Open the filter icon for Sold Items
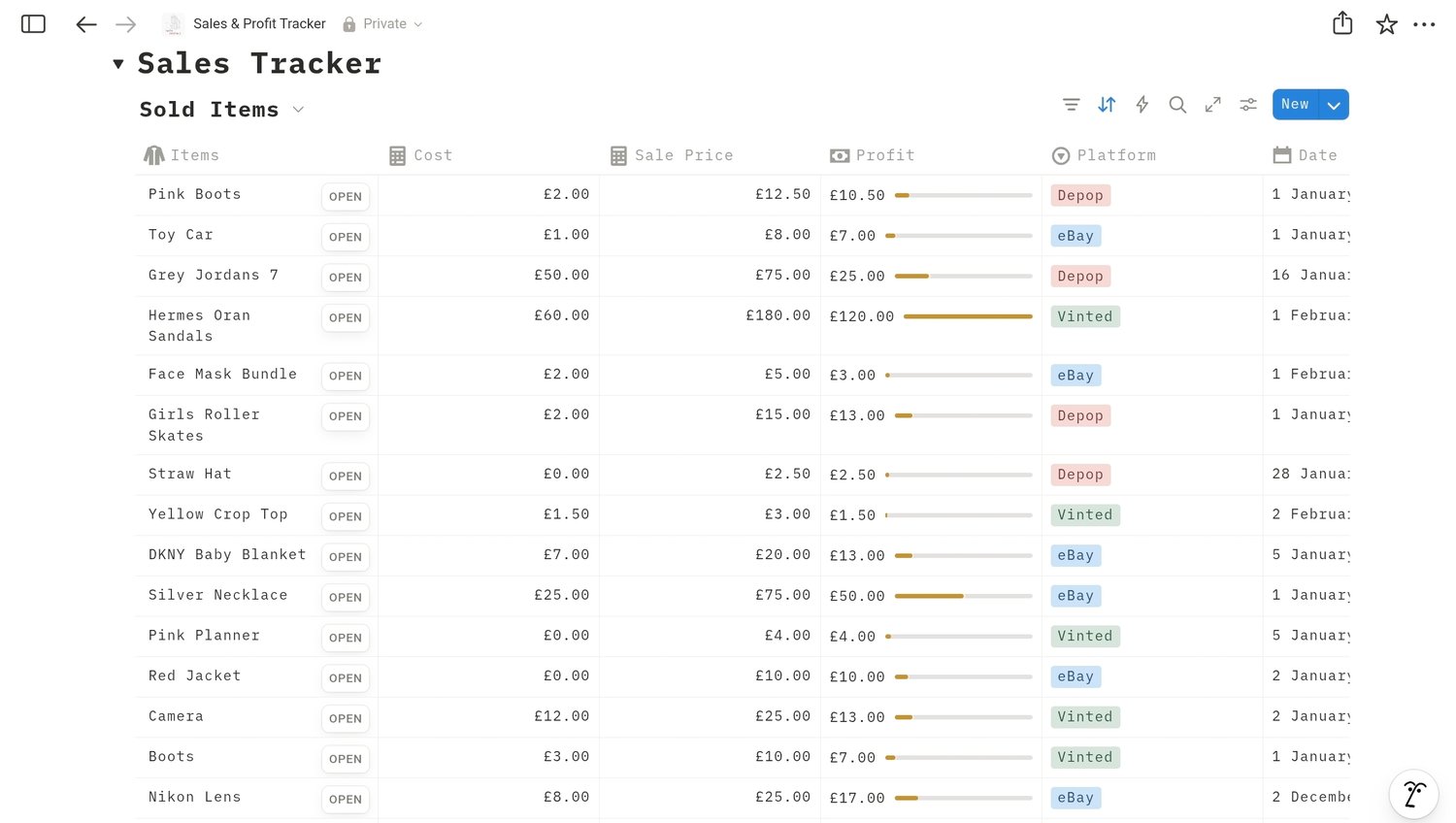This screenshot has width=1456, height=823. [x=1071, y=105]
